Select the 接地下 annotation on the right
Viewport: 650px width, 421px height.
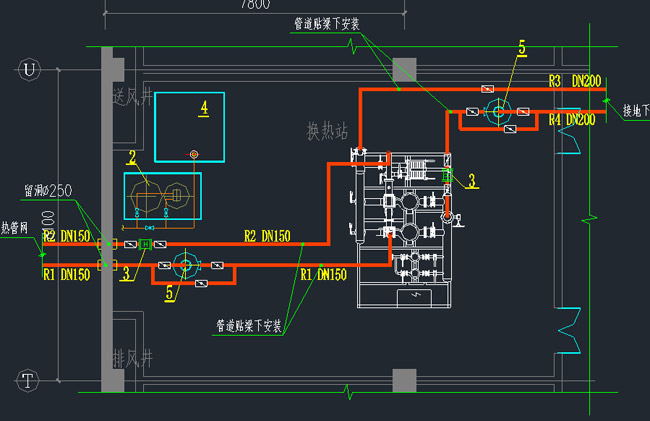pyautogui.click(x=636, y=110)
